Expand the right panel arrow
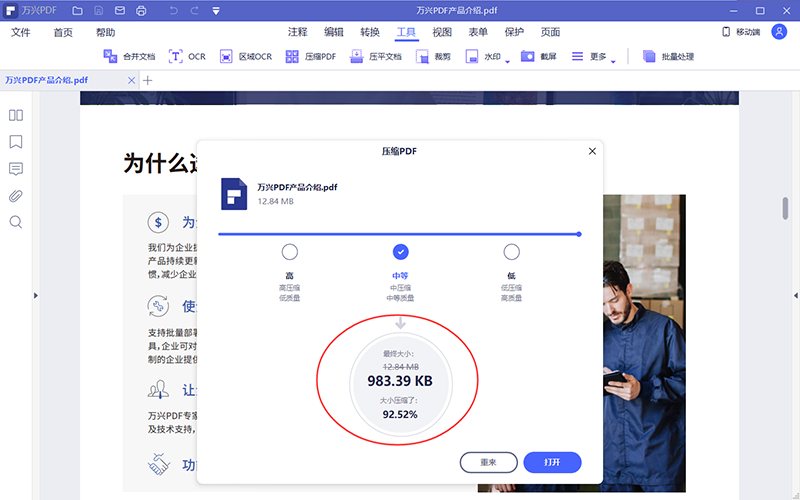 click(796, 295)
